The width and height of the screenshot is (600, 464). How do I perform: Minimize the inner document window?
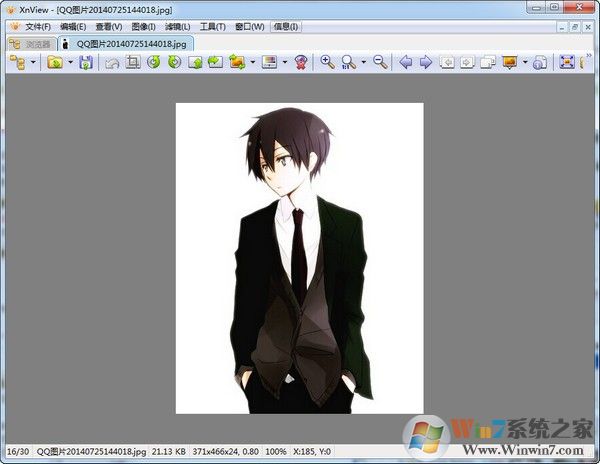click(x=562, y=27)
